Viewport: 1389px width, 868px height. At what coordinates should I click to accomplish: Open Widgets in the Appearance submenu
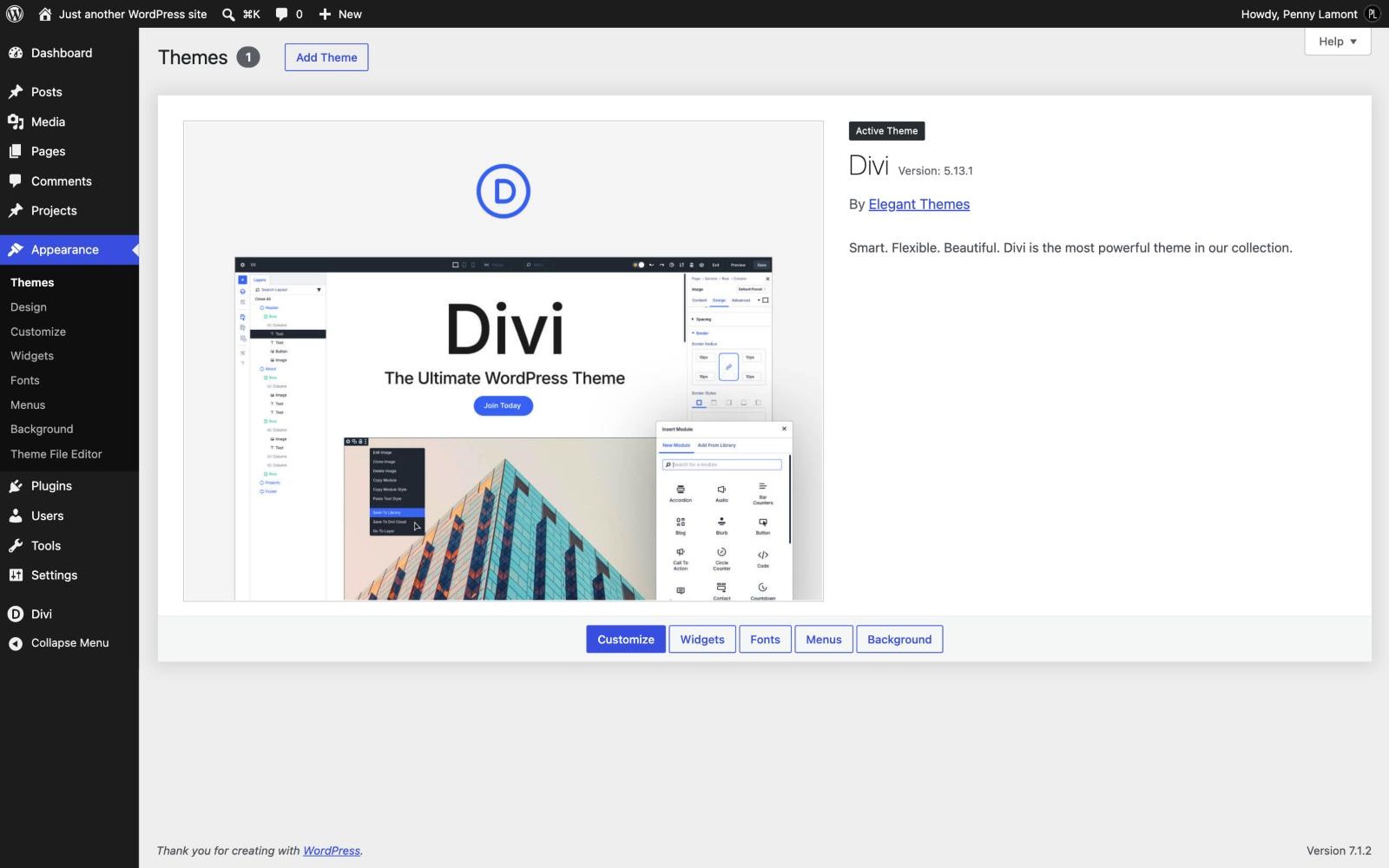coord(32,356)
